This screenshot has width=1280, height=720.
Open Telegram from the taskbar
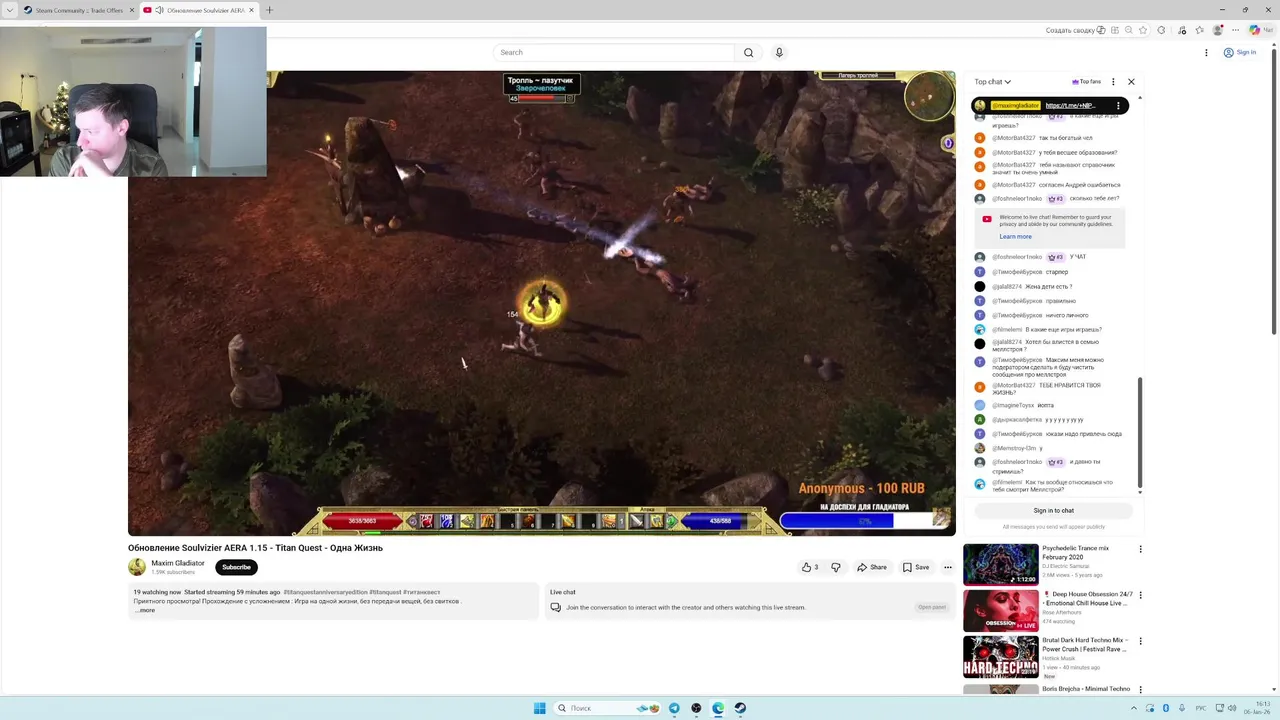(674, 708)
